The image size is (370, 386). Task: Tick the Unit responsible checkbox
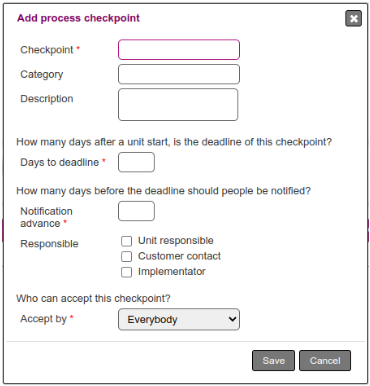tap(126, 241)
